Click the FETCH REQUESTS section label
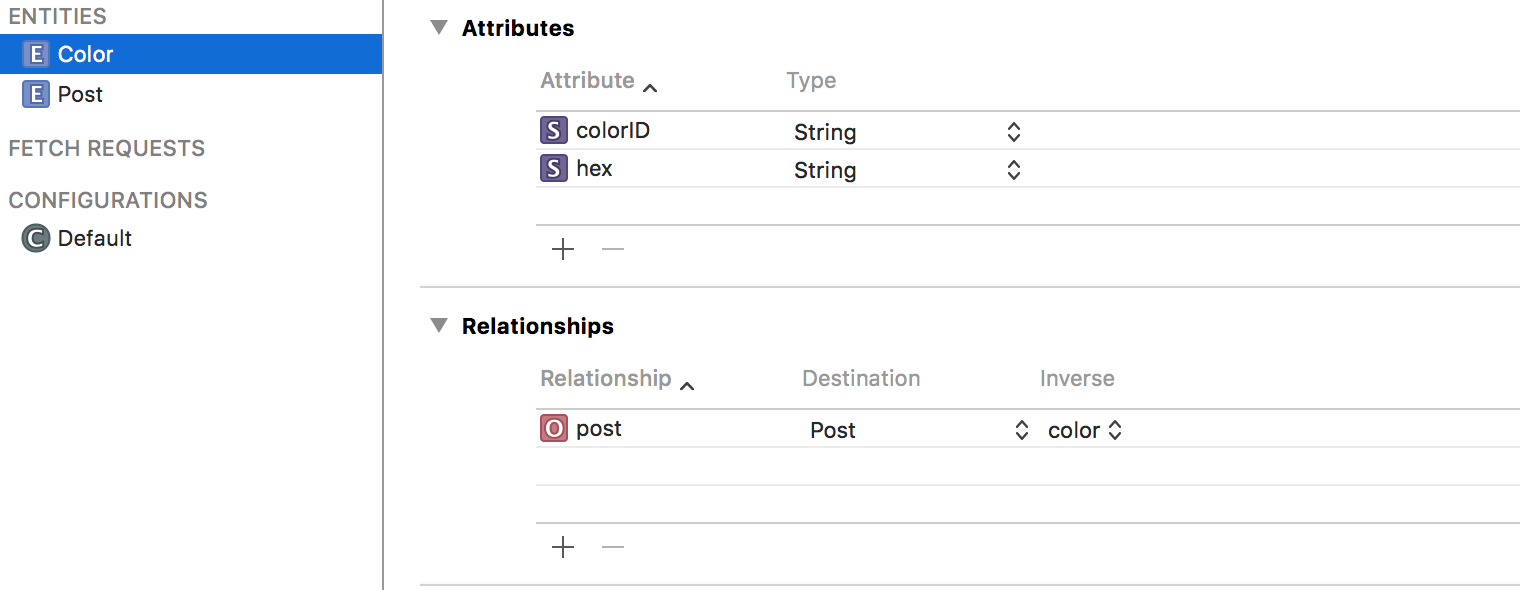 pyautogui.click(x=106, y=148)
